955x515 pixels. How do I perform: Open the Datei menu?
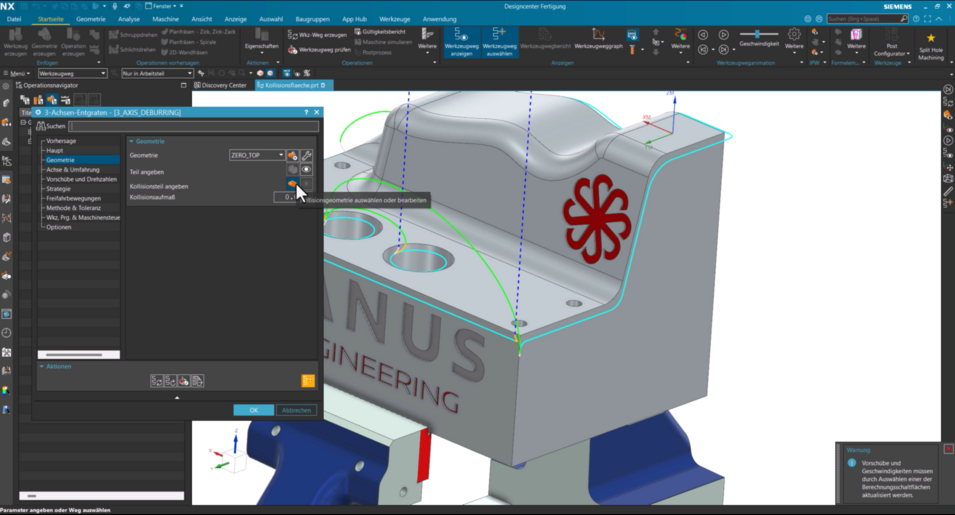pyautogui.click(x=14, y=19)
